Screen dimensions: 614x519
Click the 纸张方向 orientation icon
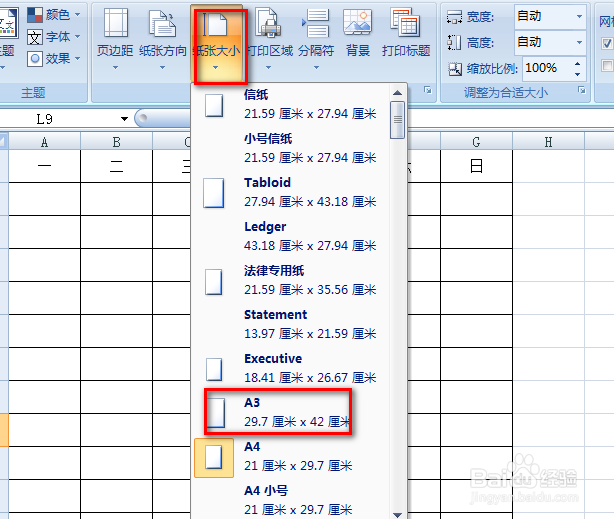click(163, 23)
